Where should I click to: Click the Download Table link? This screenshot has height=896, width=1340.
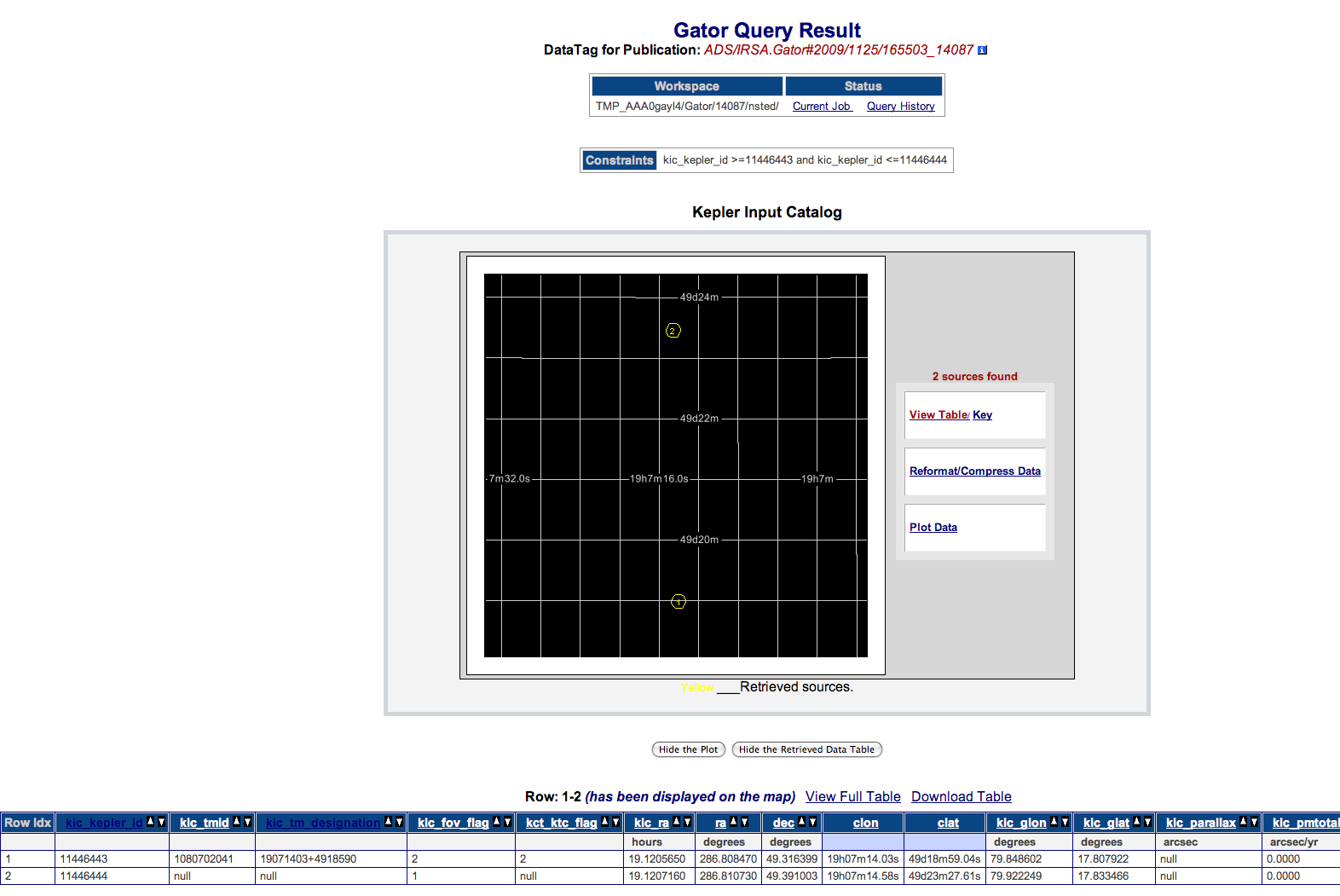click(x=962, y=796)
